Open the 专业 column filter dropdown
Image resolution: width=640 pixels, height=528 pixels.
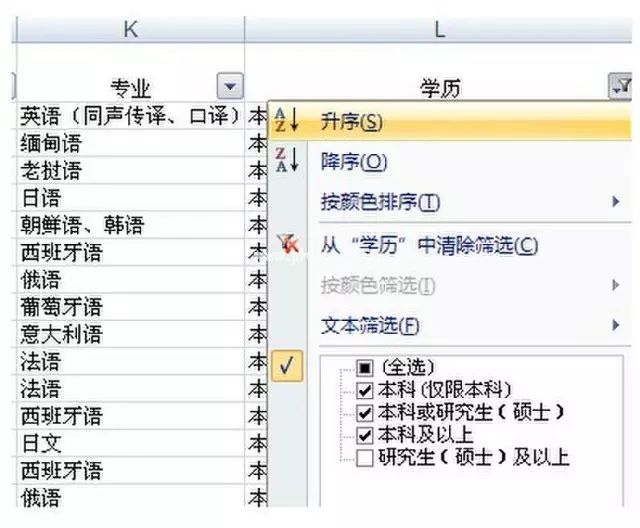coord(231,88)
